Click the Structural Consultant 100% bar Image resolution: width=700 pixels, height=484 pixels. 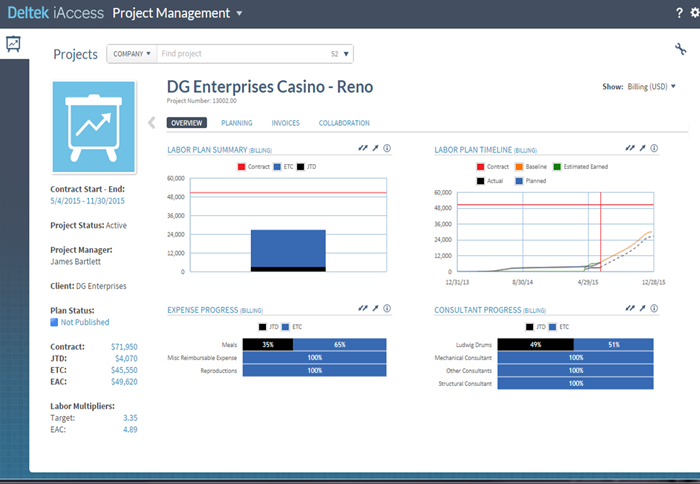[x=575, y=383]
